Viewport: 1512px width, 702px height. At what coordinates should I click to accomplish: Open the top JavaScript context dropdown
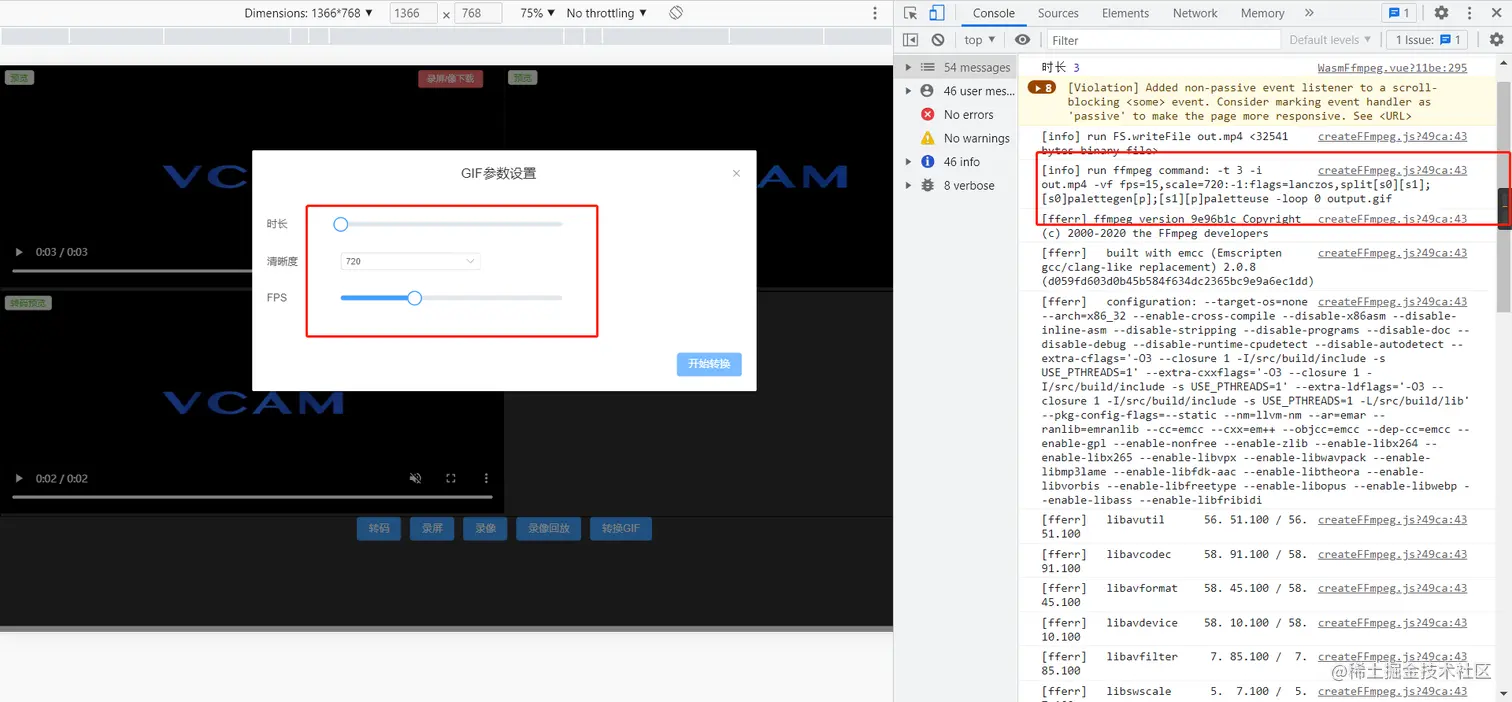[979, 40]
